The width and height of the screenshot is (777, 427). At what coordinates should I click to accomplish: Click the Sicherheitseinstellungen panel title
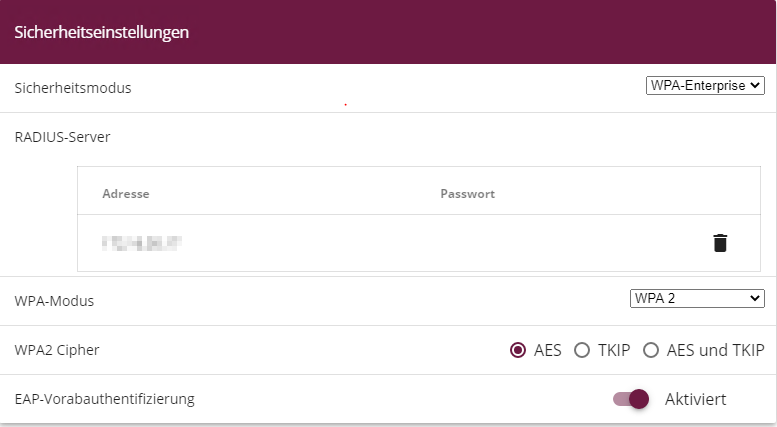pyautogui.click(x=102, y=32)
